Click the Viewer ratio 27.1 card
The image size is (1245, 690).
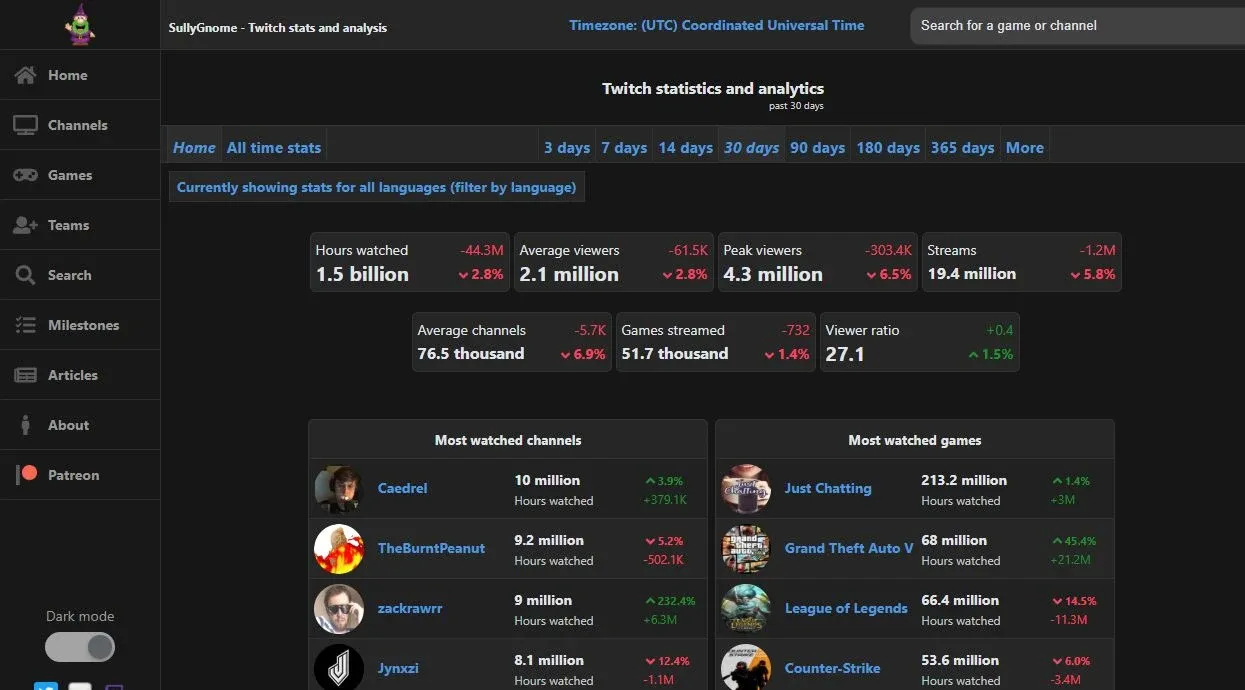[920, 342]
